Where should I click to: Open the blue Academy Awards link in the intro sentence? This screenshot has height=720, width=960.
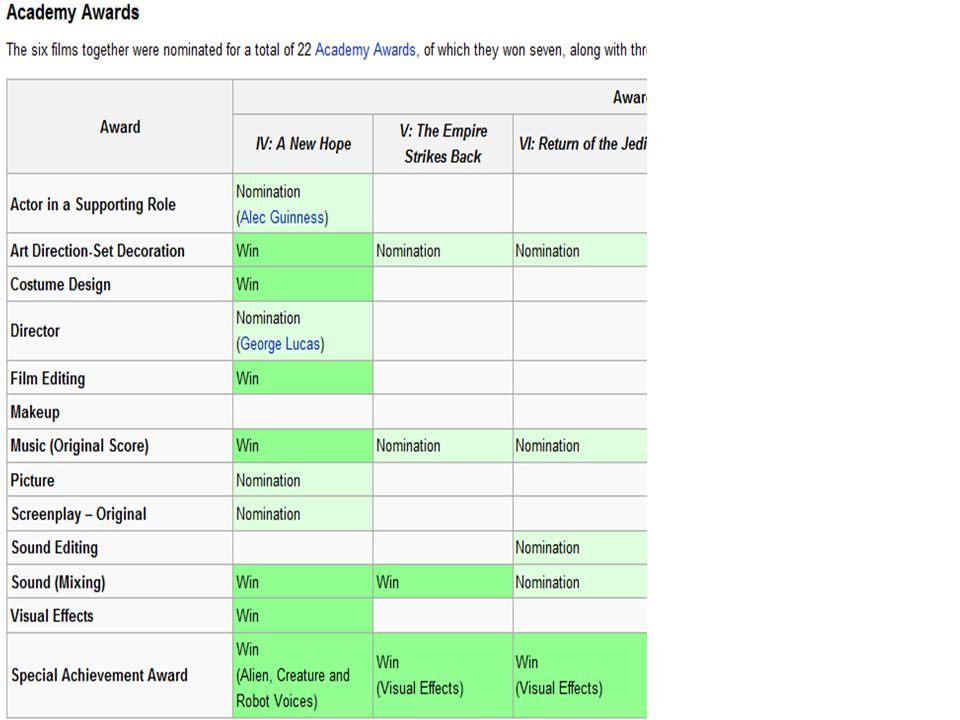click(x=365, y=50)
